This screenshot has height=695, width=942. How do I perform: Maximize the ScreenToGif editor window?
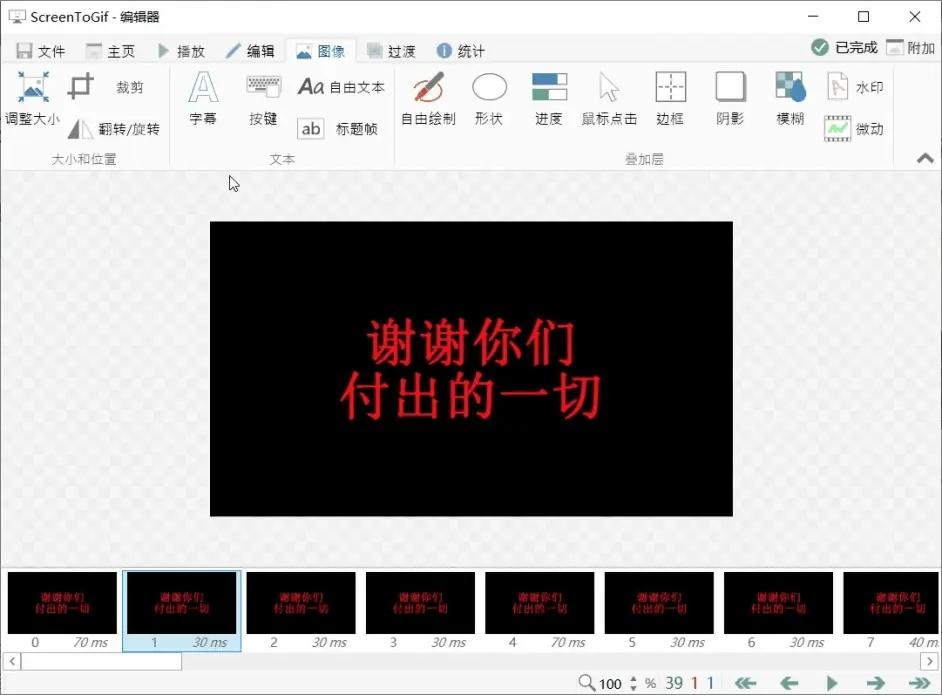[x=863, y=17]
